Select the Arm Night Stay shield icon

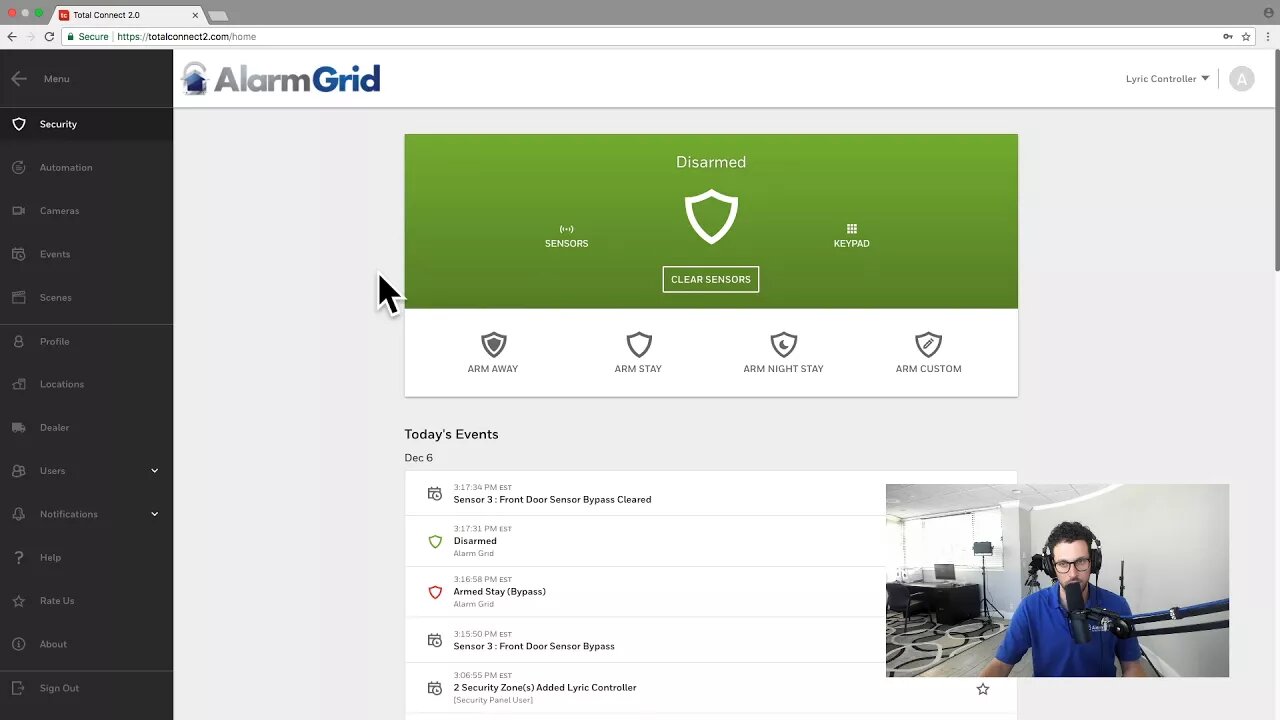tap(783, 345)
